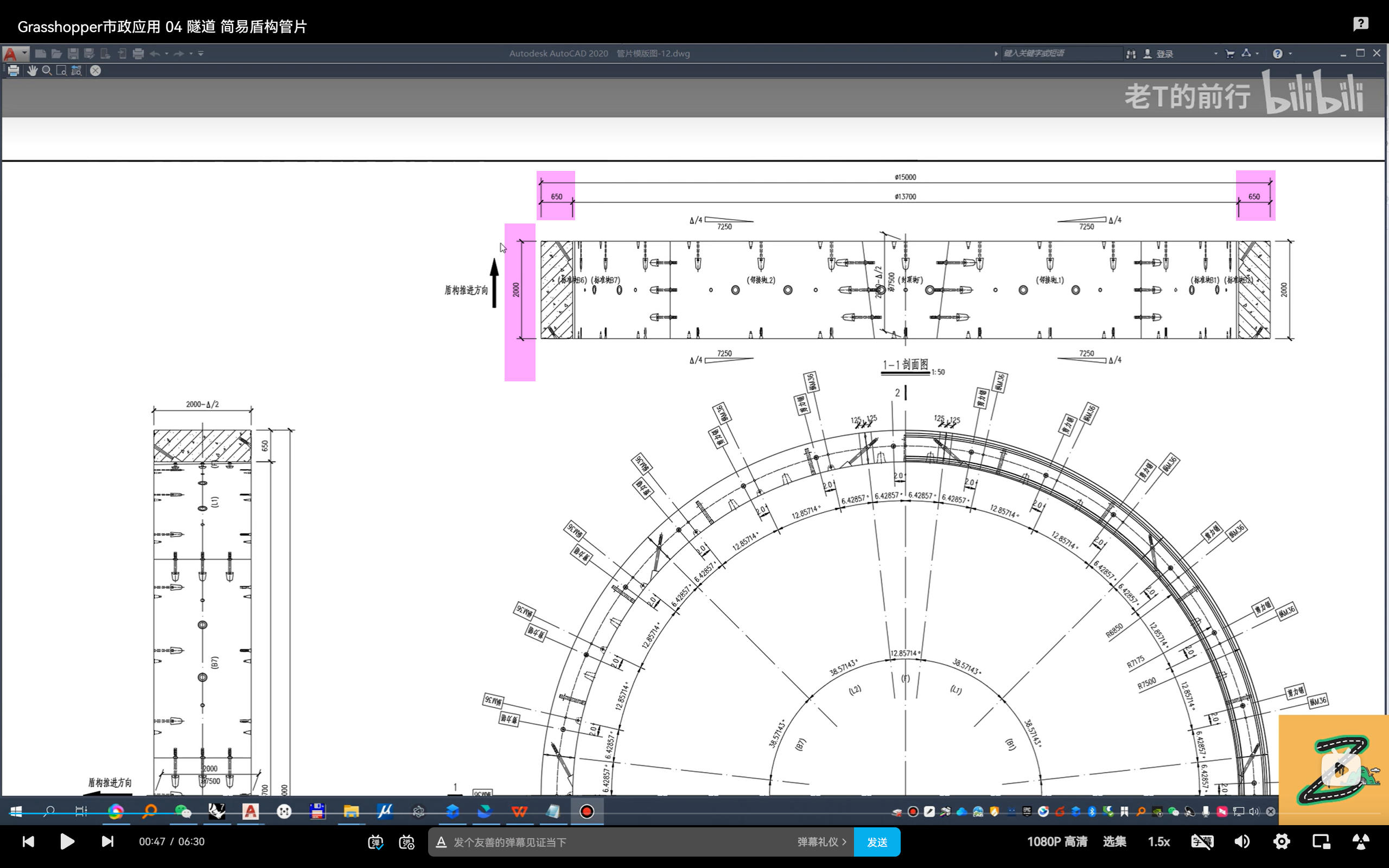Click the Zoom Previous tool
Image resolution: width=1389 pixels, height=868 pixels.
coord(77,71)
